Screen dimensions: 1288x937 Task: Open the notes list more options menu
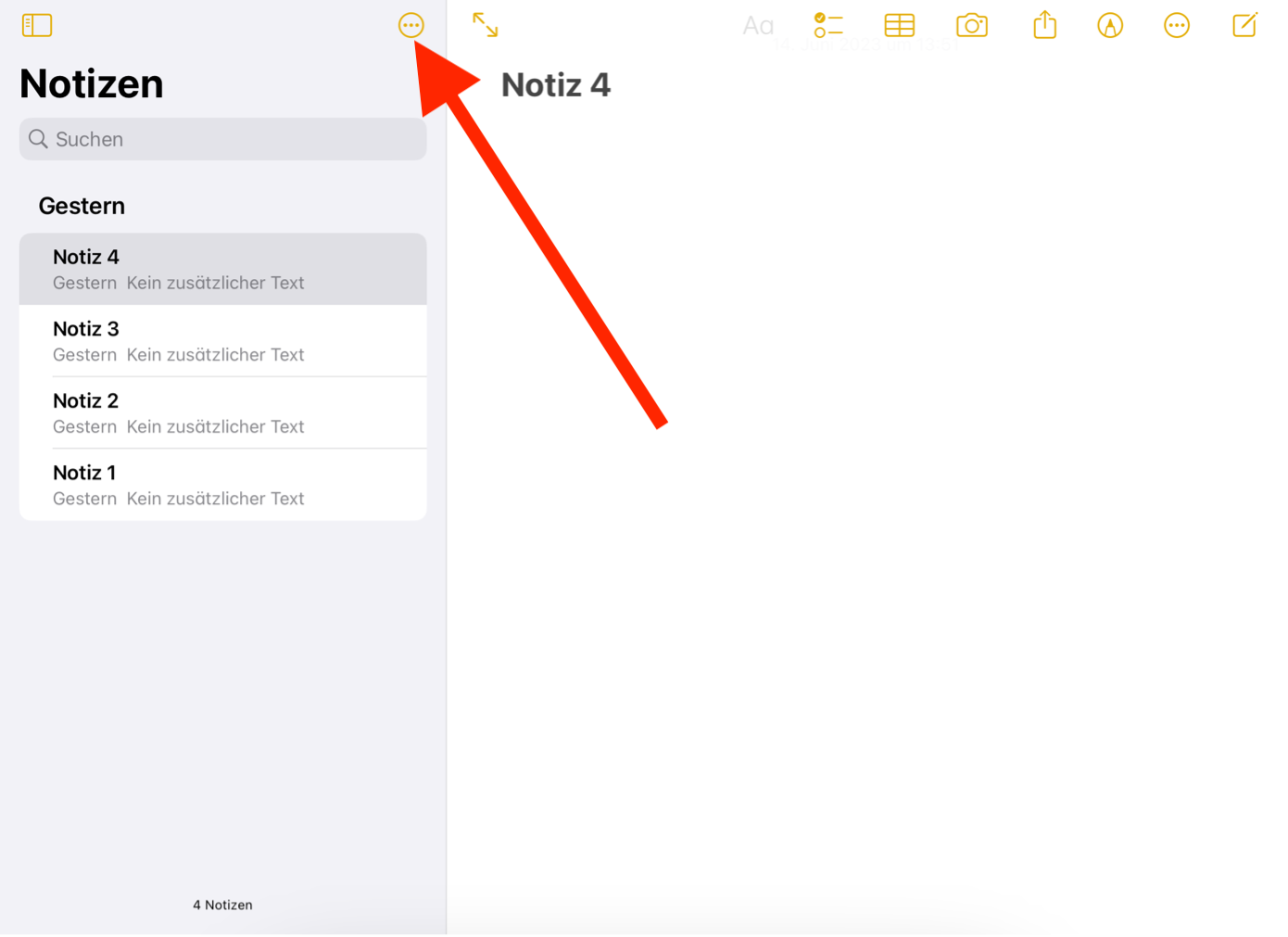pos(410,25)
